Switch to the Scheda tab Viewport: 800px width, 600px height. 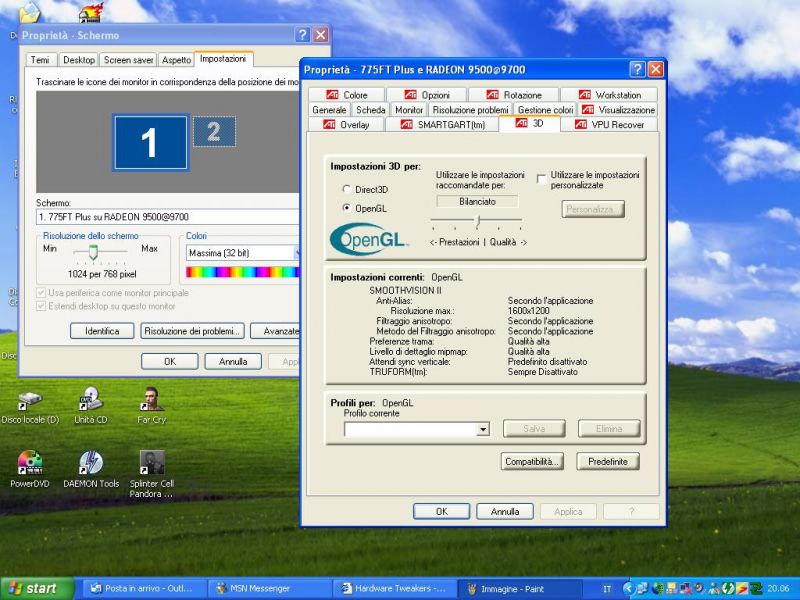tap(370, 110)
